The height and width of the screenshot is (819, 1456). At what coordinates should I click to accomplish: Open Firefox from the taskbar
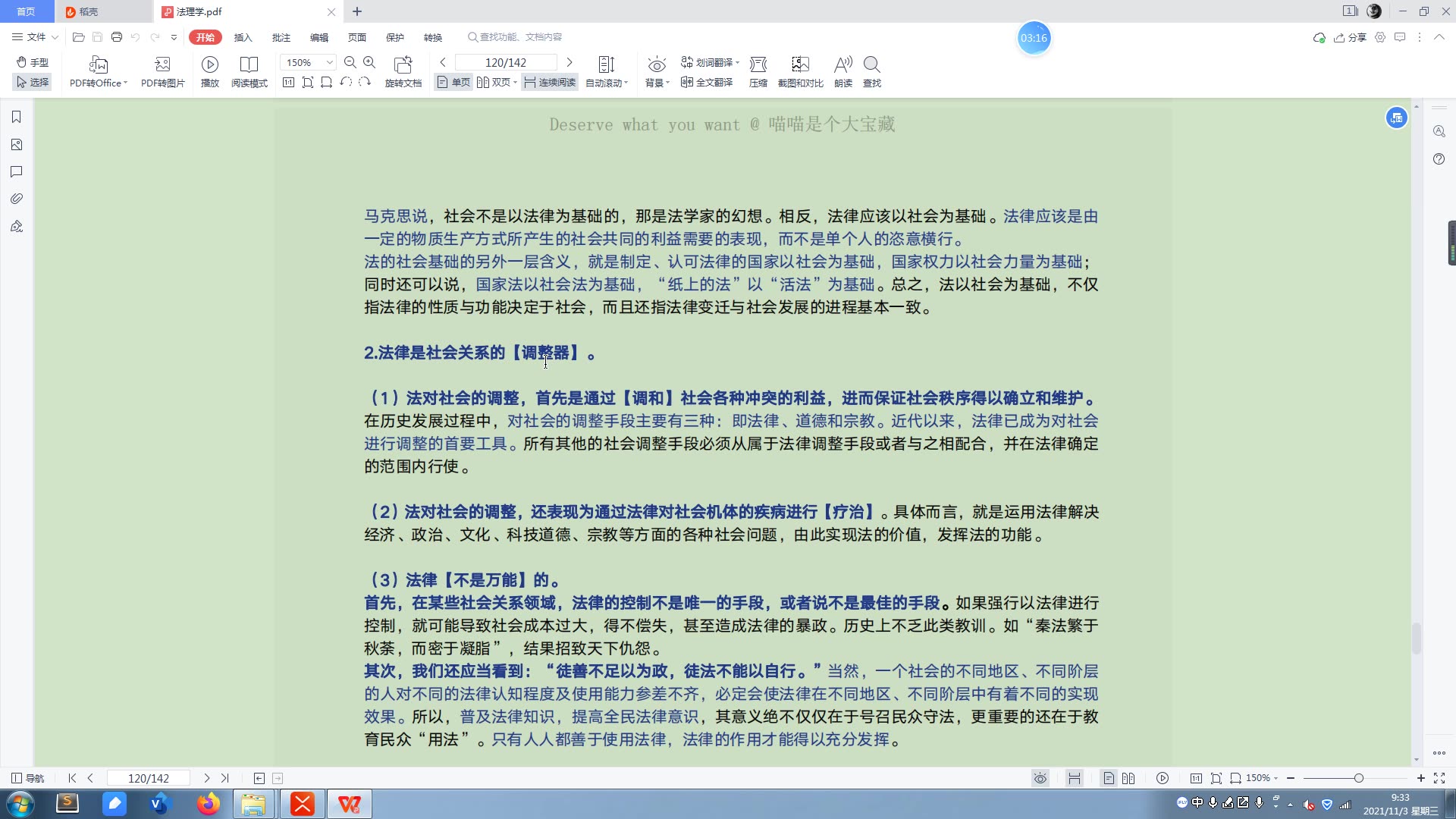[x=209, y=804]
